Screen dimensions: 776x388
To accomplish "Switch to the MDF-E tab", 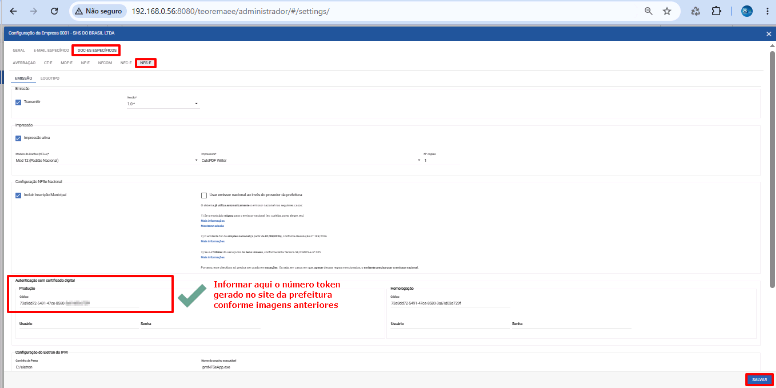I will click(x=67, y=63).
